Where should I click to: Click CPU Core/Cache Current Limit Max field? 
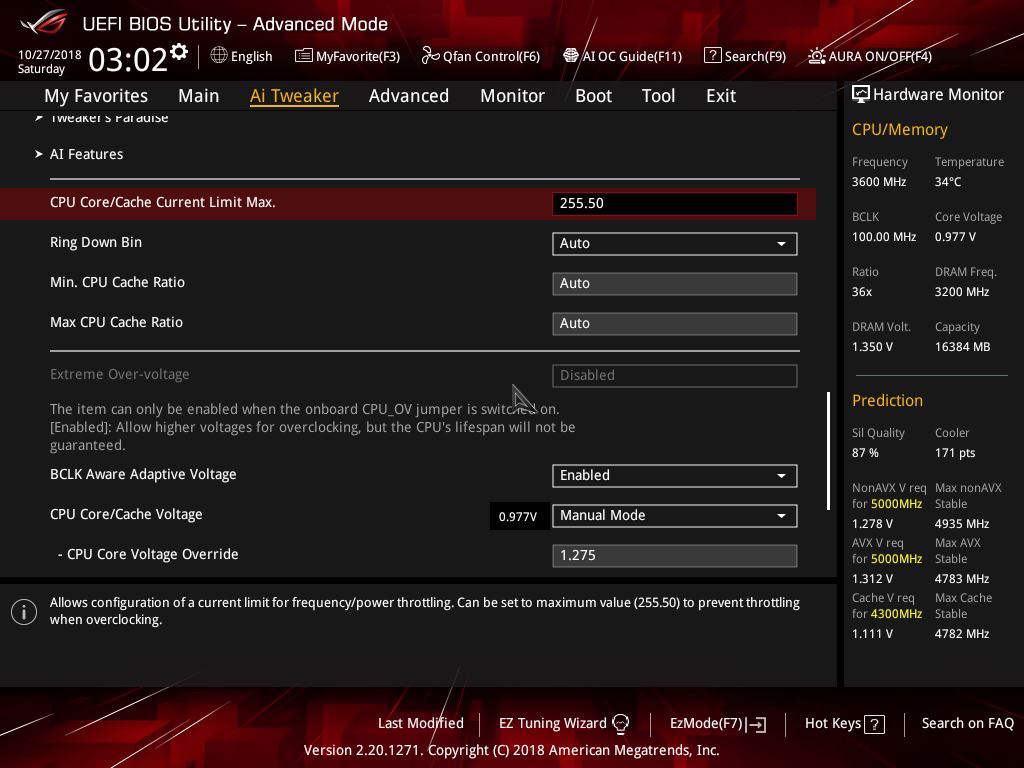(675, 203)
